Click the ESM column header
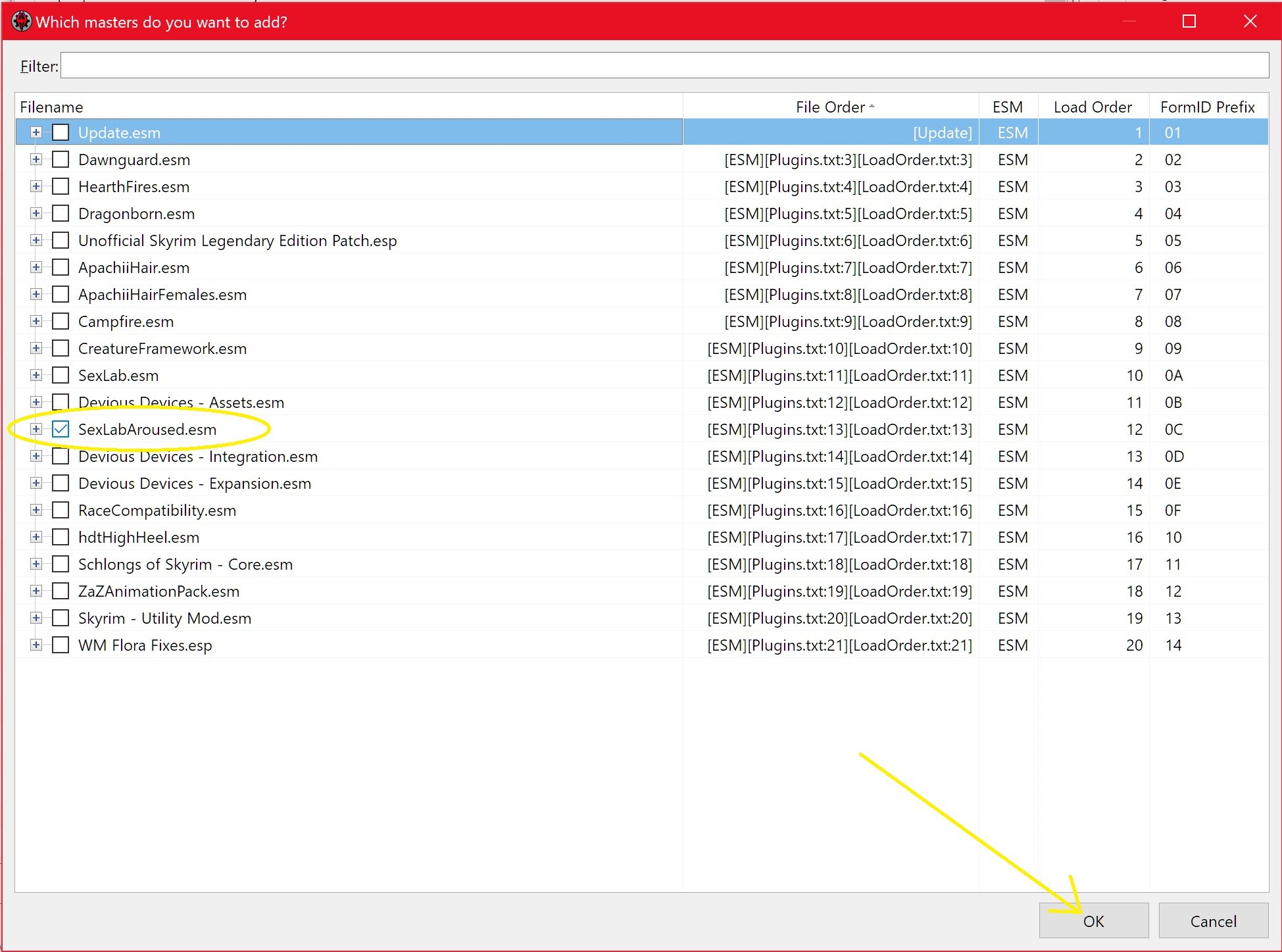The height and width of the screenshot is (952, 1282). [1008, 107]
